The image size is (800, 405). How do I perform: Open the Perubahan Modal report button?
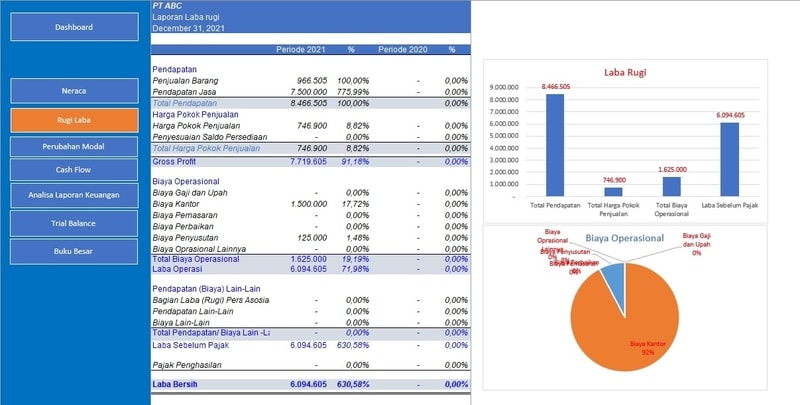pyautogui.click(x=74, y=146)
